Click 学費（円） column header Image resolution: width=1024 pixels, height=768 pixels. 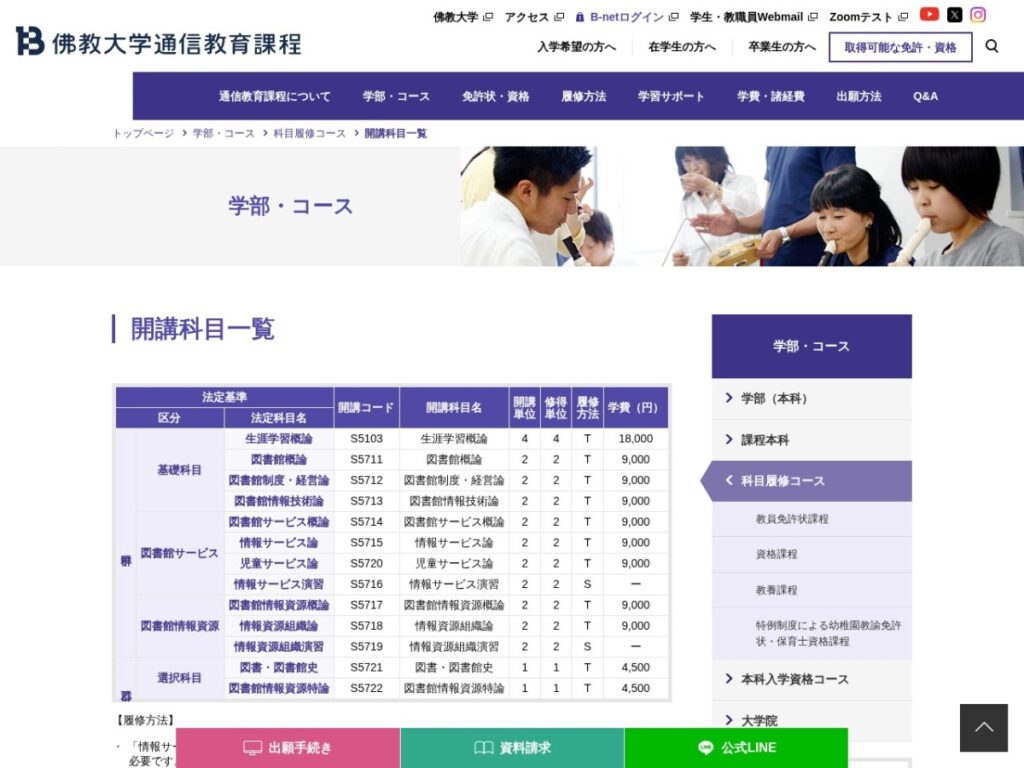pyautogui.click(x=635, y=408)
